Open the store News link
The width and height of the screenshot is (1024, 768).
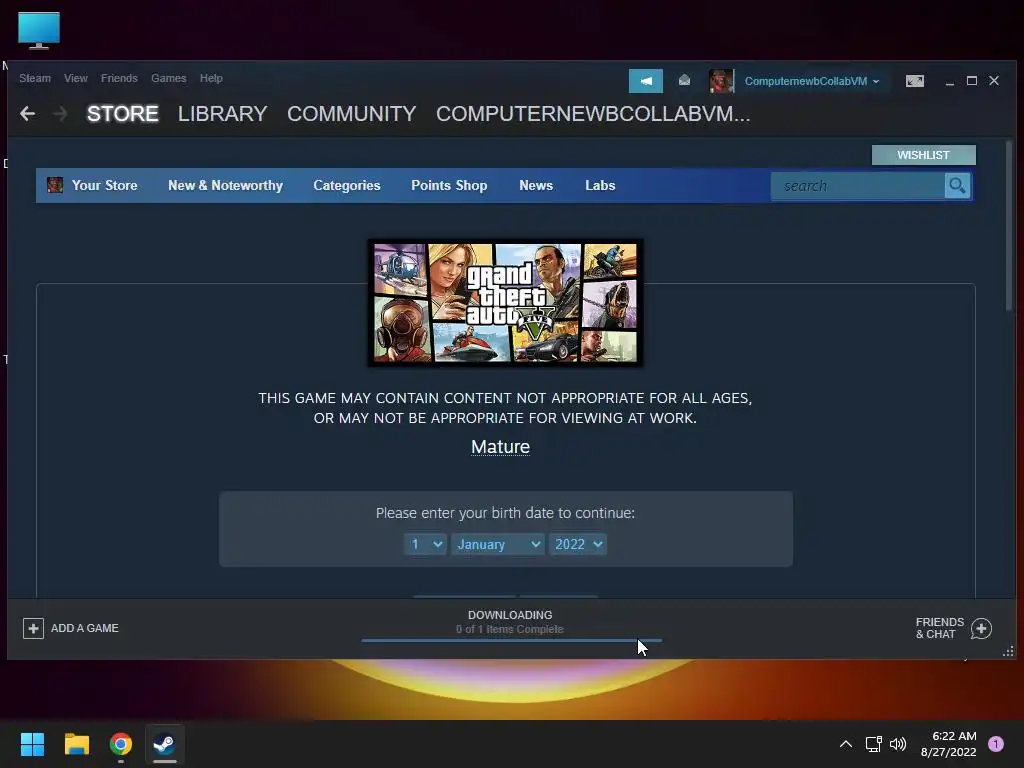(536, 185)
